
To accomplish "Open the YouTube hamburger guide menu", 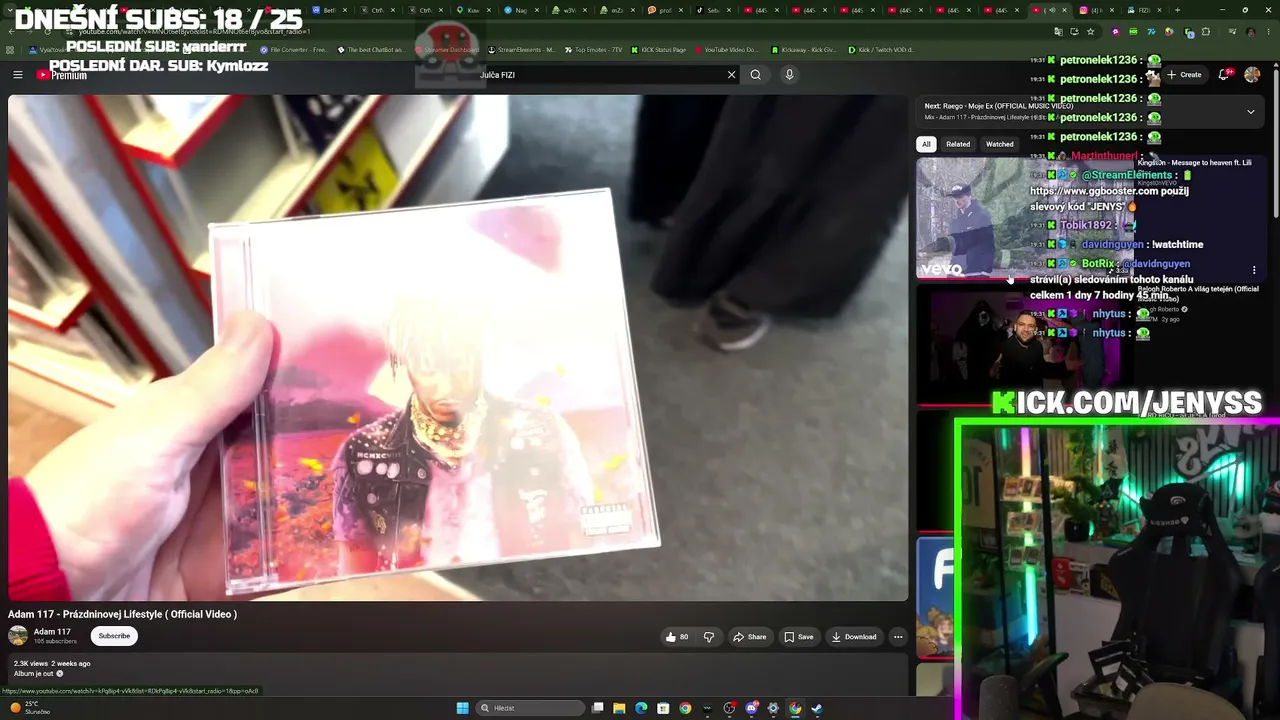I will (17, 75).
